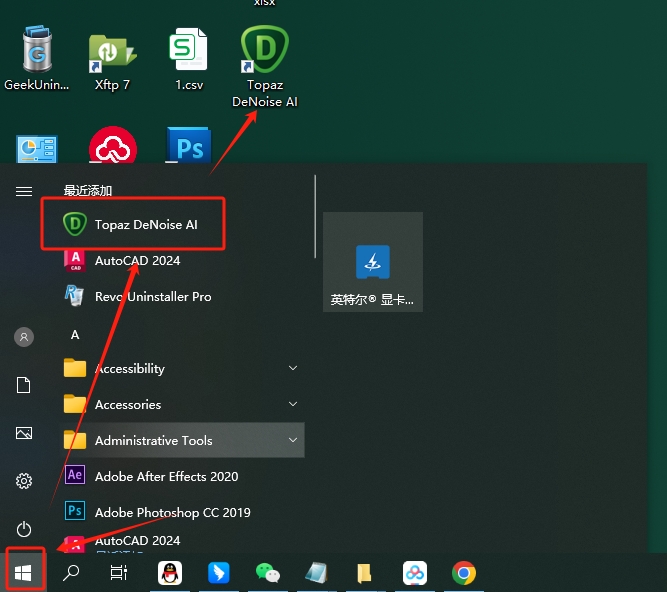667x592 pixels.
Task: Open Settings gear in Start sidebar
Action: 24,481
